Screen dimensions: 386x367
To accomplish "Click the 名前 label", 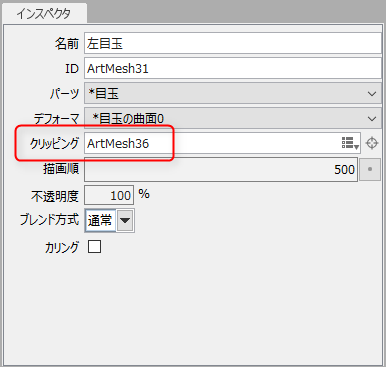I will pyautogui.click(x=67, y=43).
